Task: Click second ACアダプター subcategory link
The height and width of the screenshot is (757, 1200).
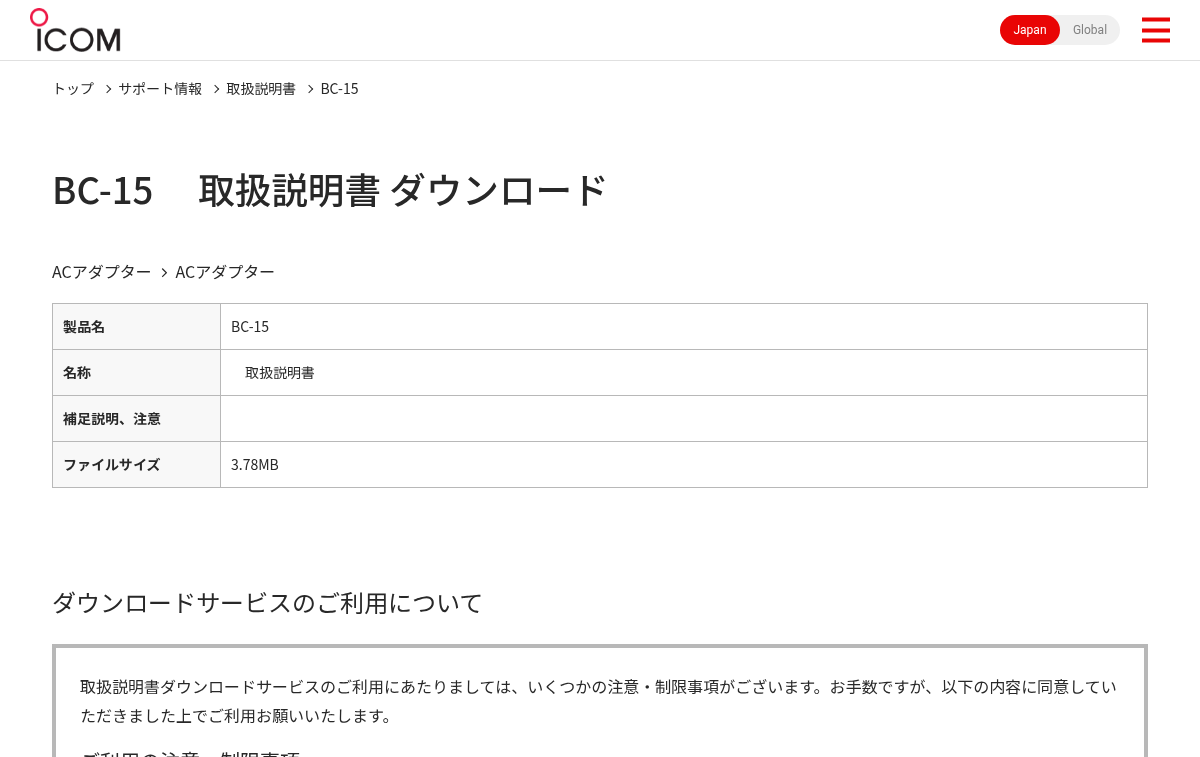Action: click(x=225, y=272)
